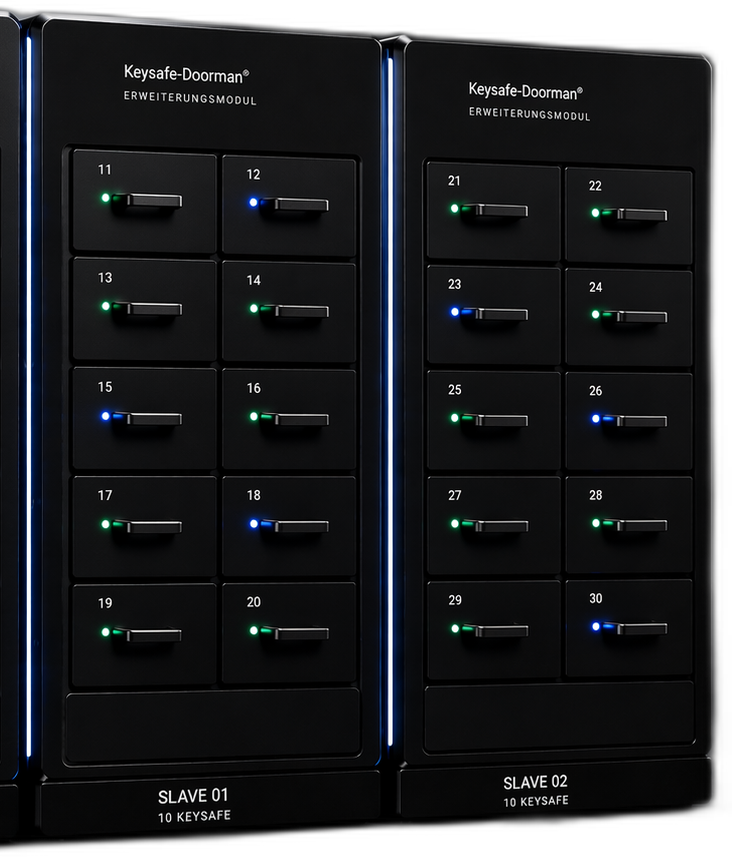
Task: Click the blue LED on compartment 30
Action: point(596,626)
